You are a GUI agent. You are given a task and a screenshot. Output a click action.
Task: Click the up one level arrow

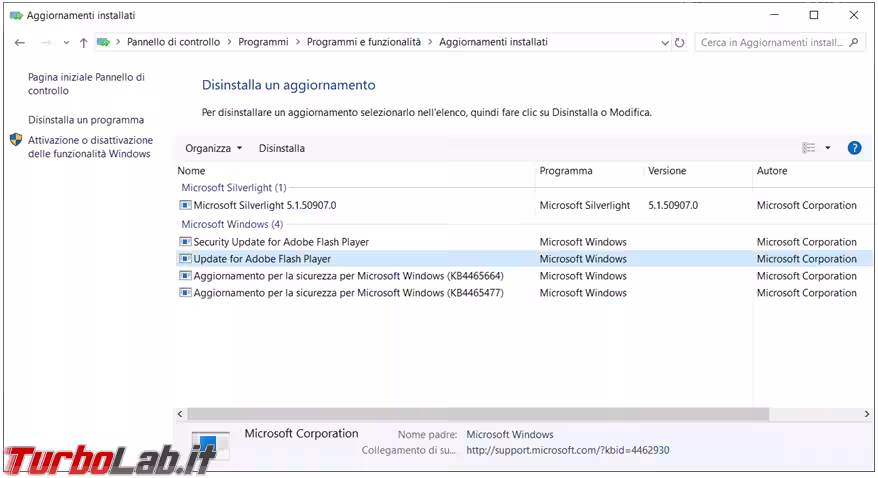point(83,43)
